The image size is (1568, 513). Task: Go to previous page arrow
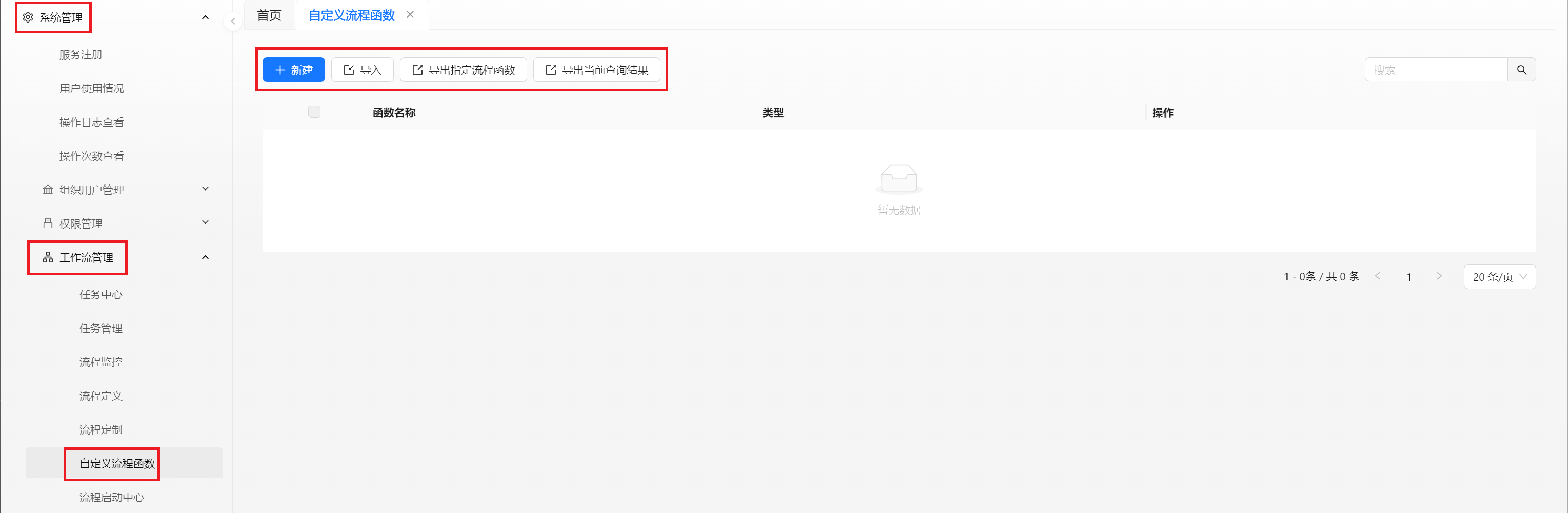pos(1377,276)
